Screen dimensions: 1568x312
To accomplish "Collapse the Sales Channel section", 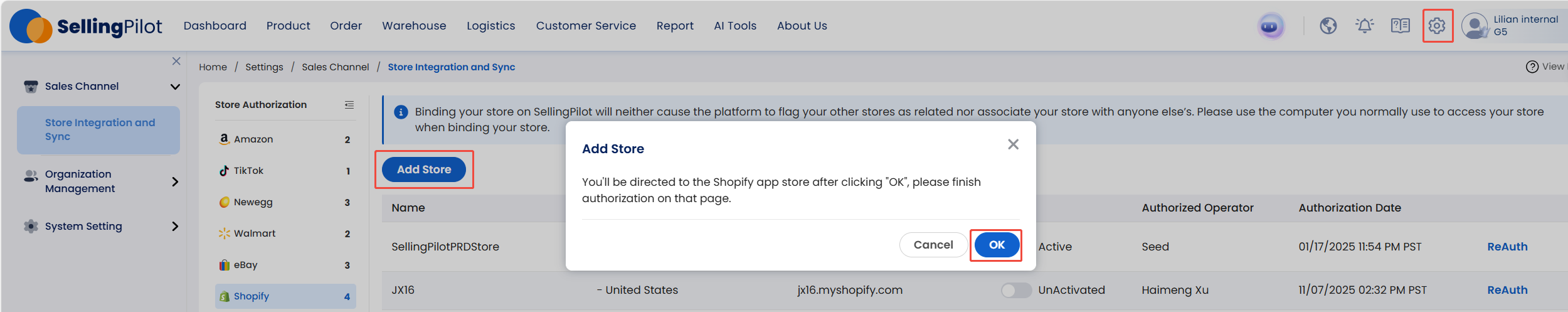I will [175, 87].
